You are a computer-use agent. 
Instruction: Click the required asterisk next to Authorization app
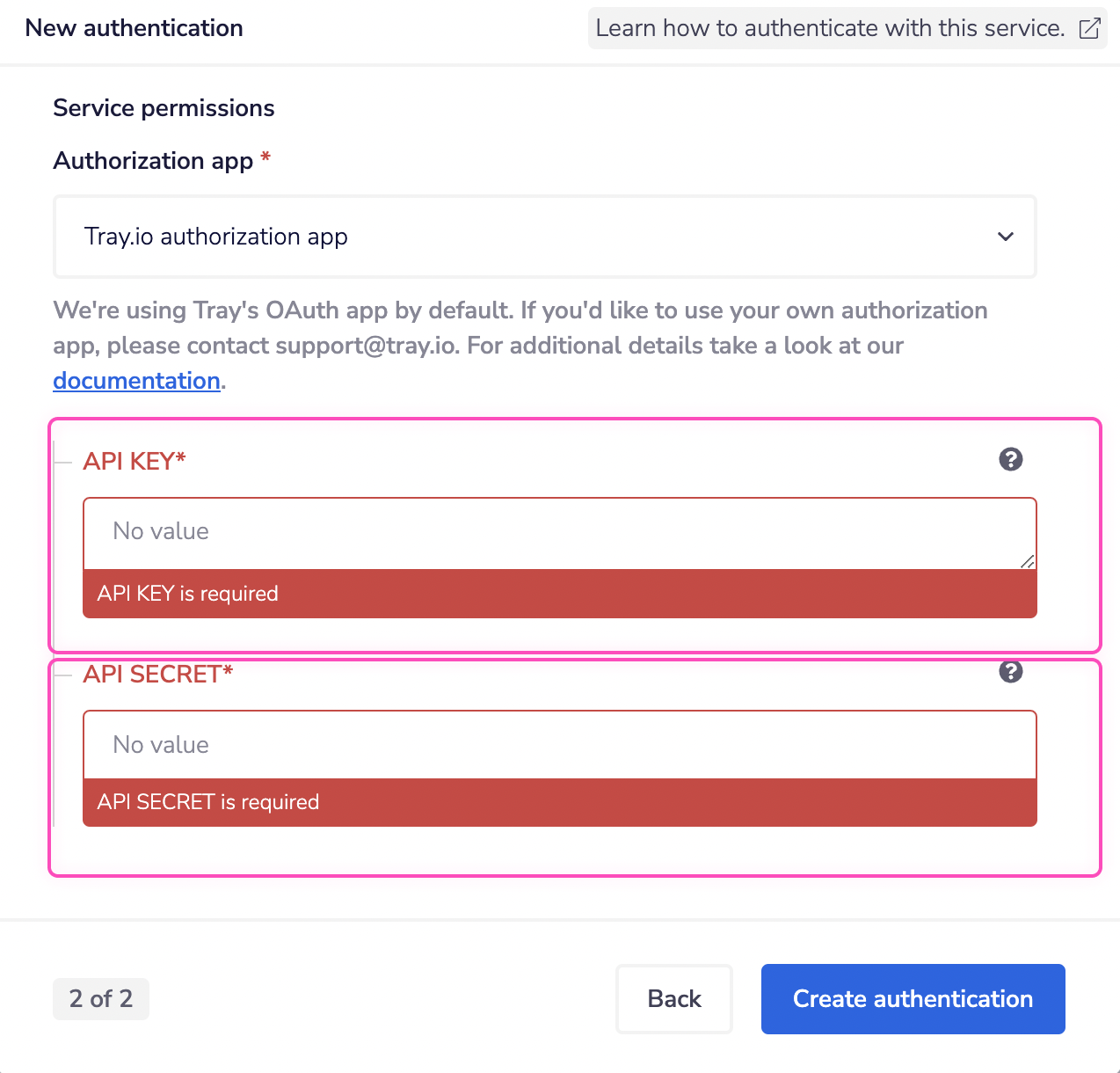coord(265,159)
